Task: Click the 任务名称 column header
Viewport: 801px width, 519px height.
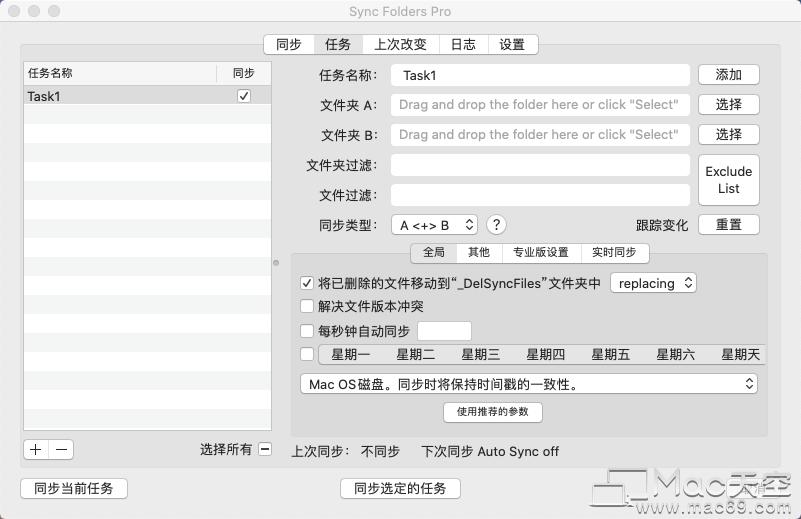Action: [120, 73]
